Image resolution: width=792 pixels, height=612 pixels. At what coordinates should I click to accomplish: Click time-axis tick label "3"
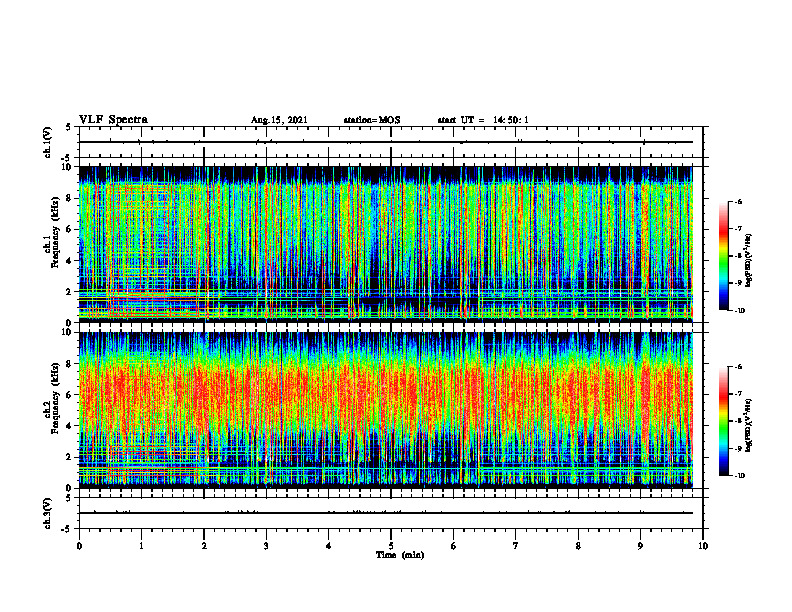266,546
